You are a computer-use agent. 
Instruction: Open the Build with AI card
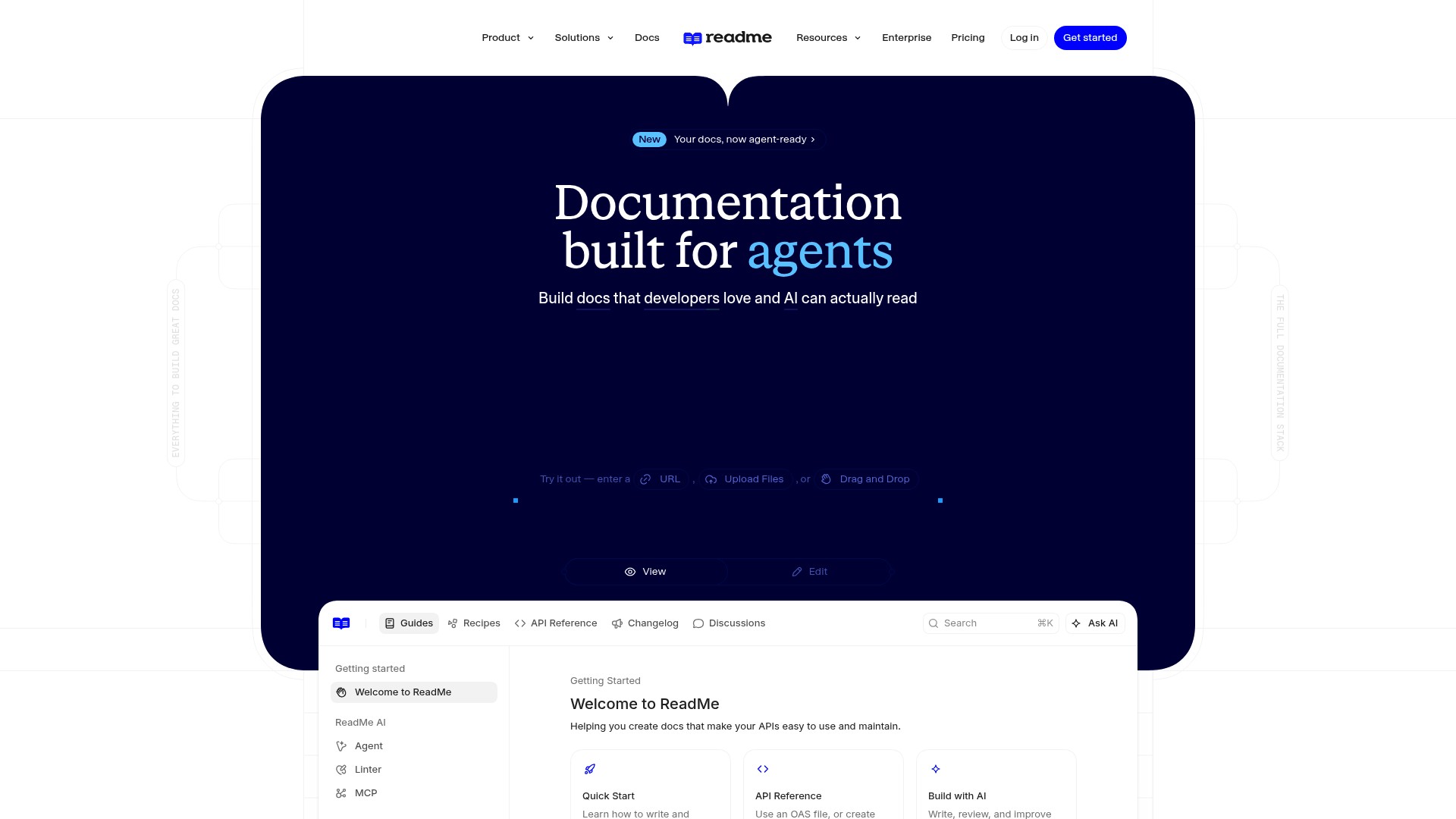coord(996,785)
